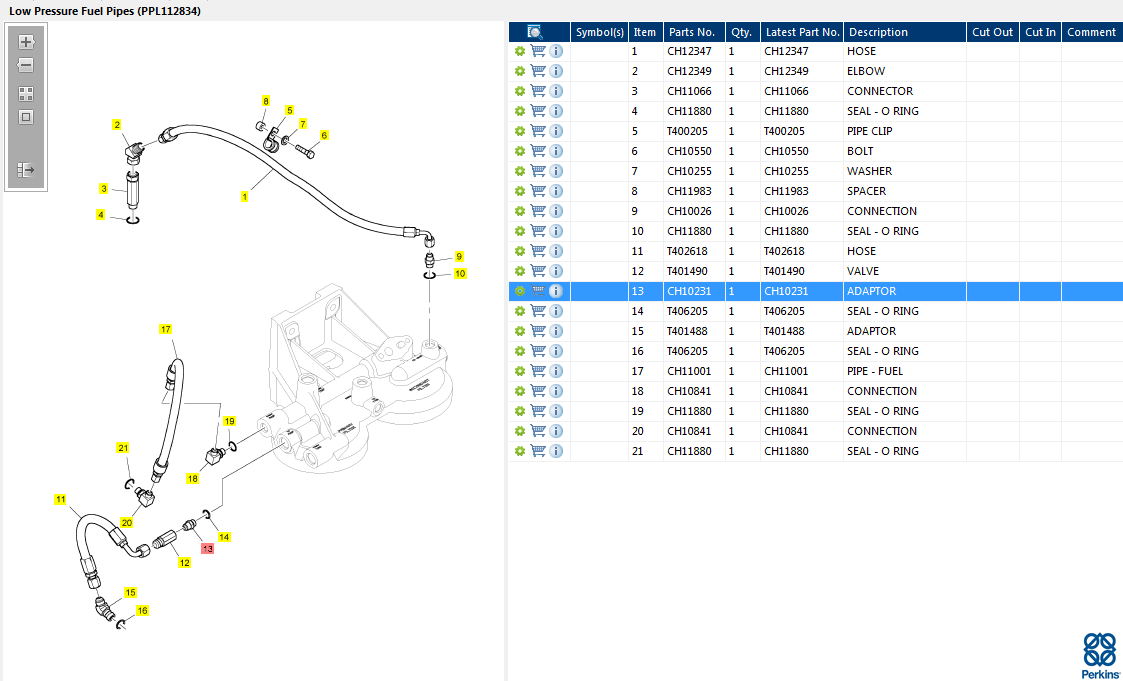Click the list export arrow icon
Image resolution: width=1123 pixels, height=681 pixels.
[x=26, y=170]
